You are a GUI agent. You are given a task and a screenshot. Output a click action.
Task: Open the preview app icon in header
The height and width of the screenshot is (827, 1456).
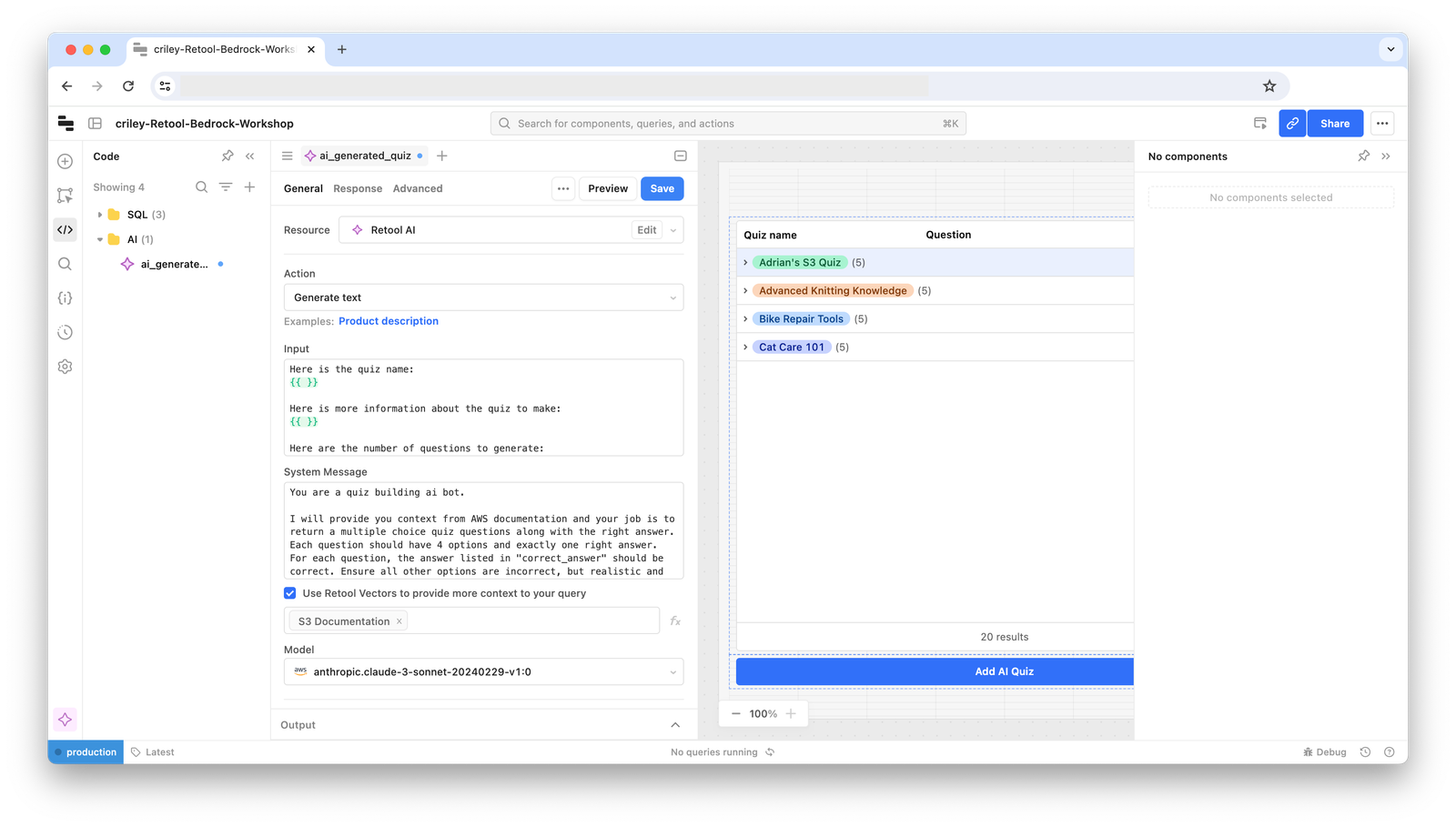pos(1260,124)
